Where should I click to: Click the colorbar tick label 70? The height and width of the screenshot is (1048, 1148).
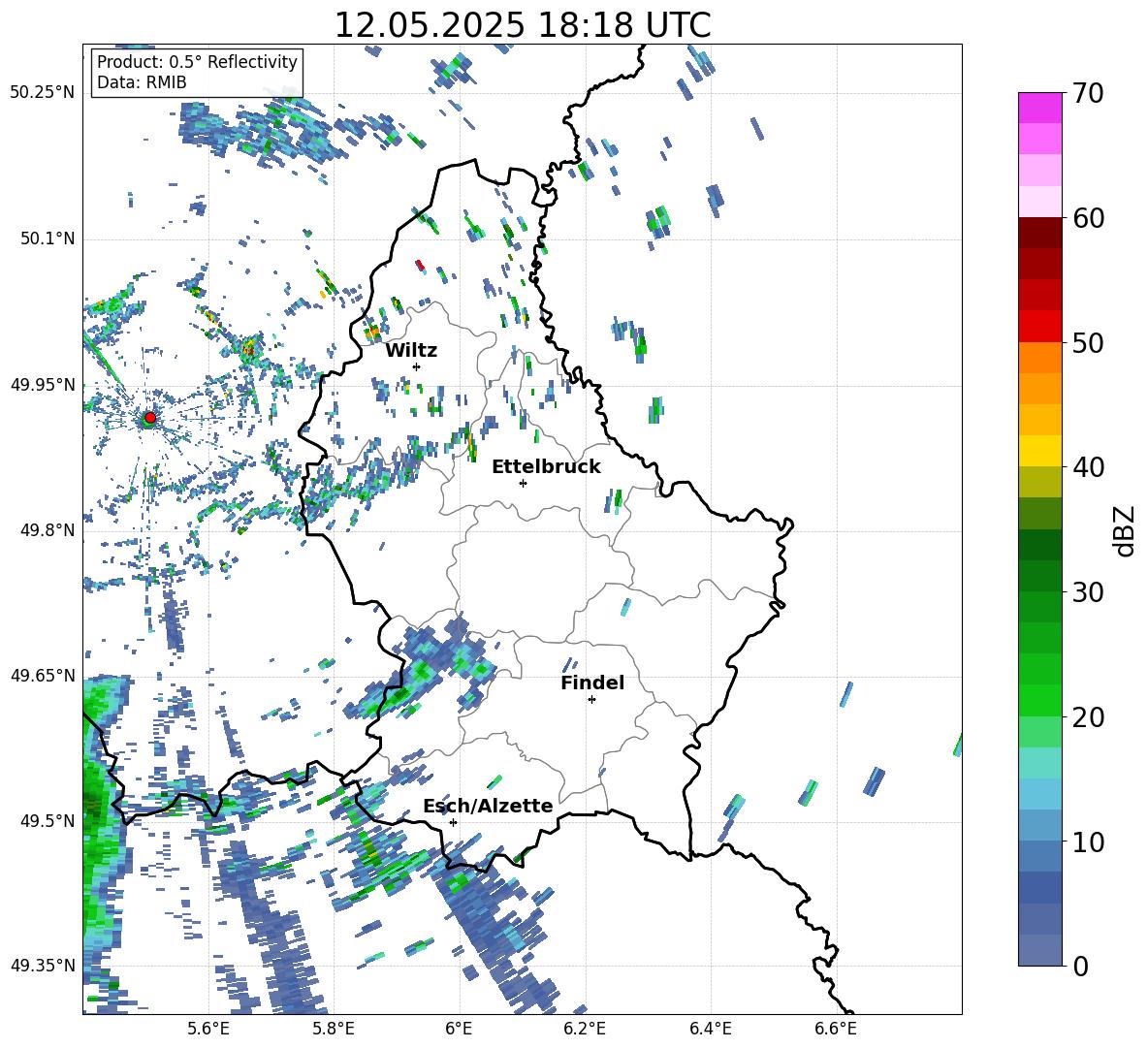tap(1088, 94)
